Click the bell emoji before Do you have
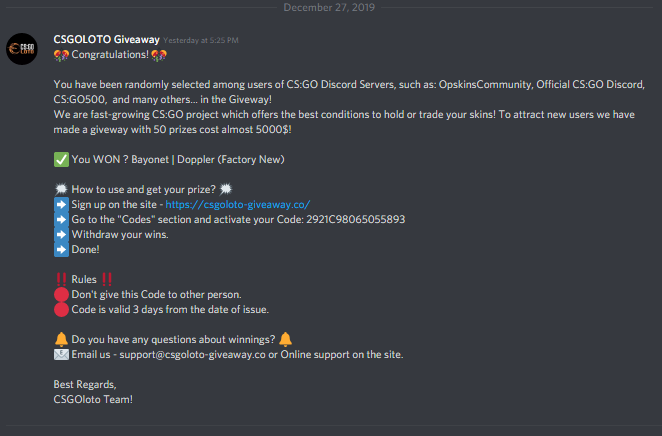 coord(61,339)
